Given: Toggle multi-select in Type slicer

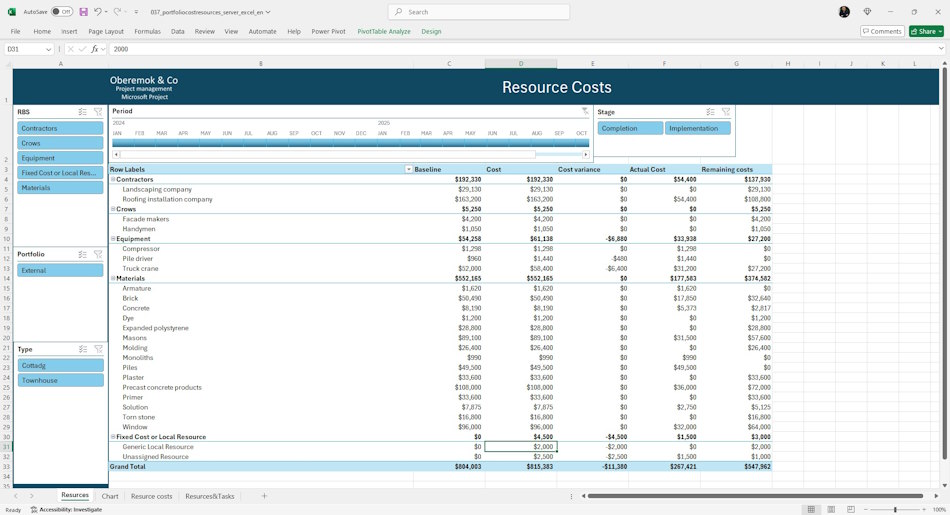Looking at the screenshot, I should (x=82, y=350).
